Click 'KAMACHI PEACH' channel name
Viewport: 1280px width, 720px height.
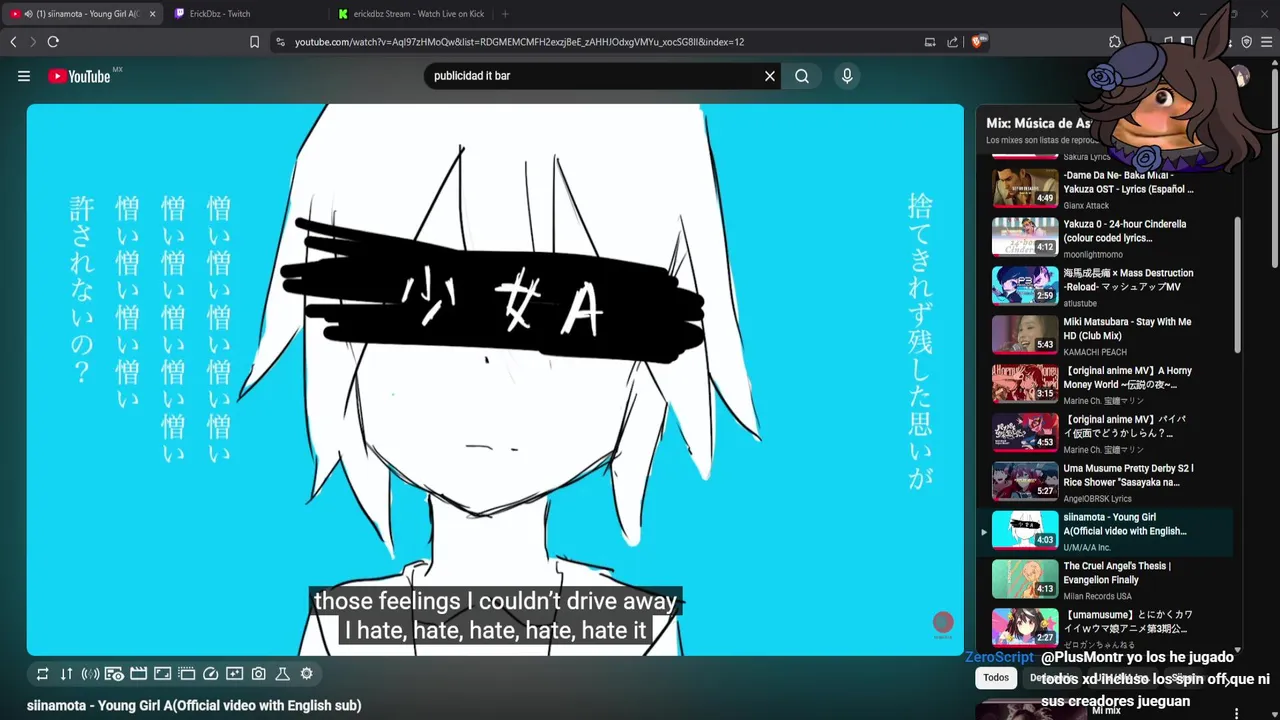(x=1095, y=352)
